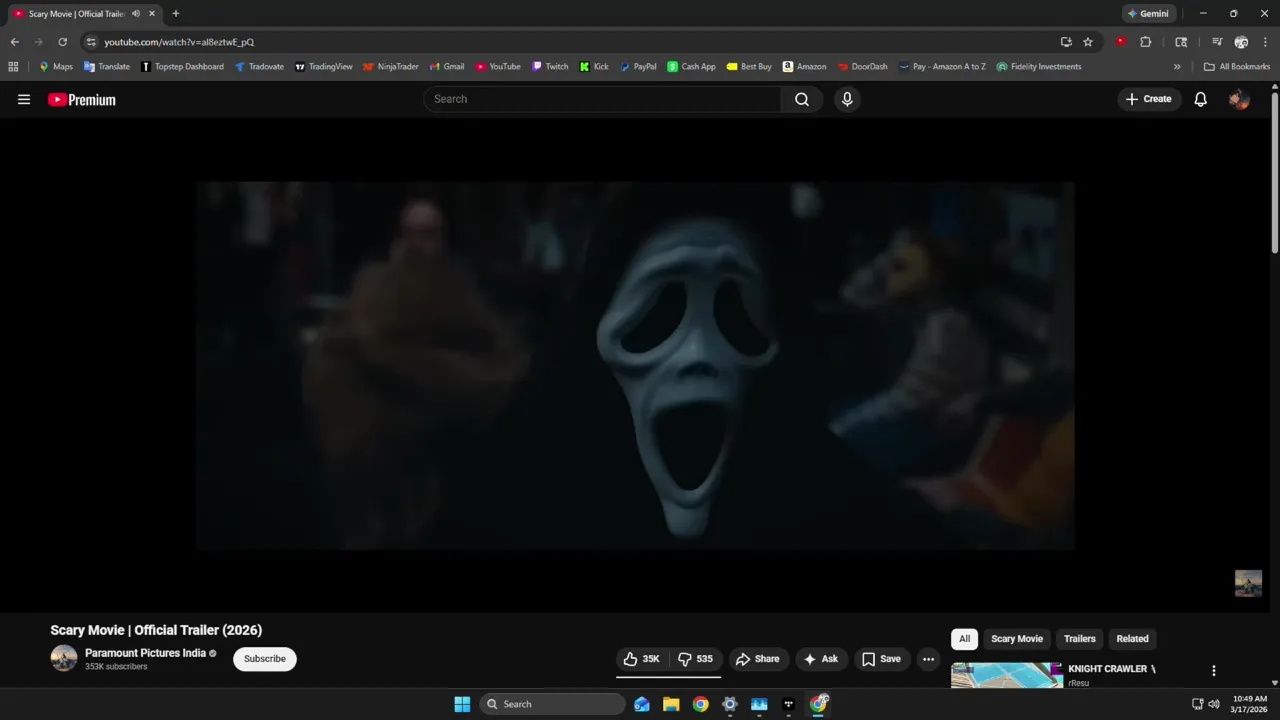Bookmark this tab with the star icon
The width and height of the screenshot is (1280, 720).
(1088, 42)
